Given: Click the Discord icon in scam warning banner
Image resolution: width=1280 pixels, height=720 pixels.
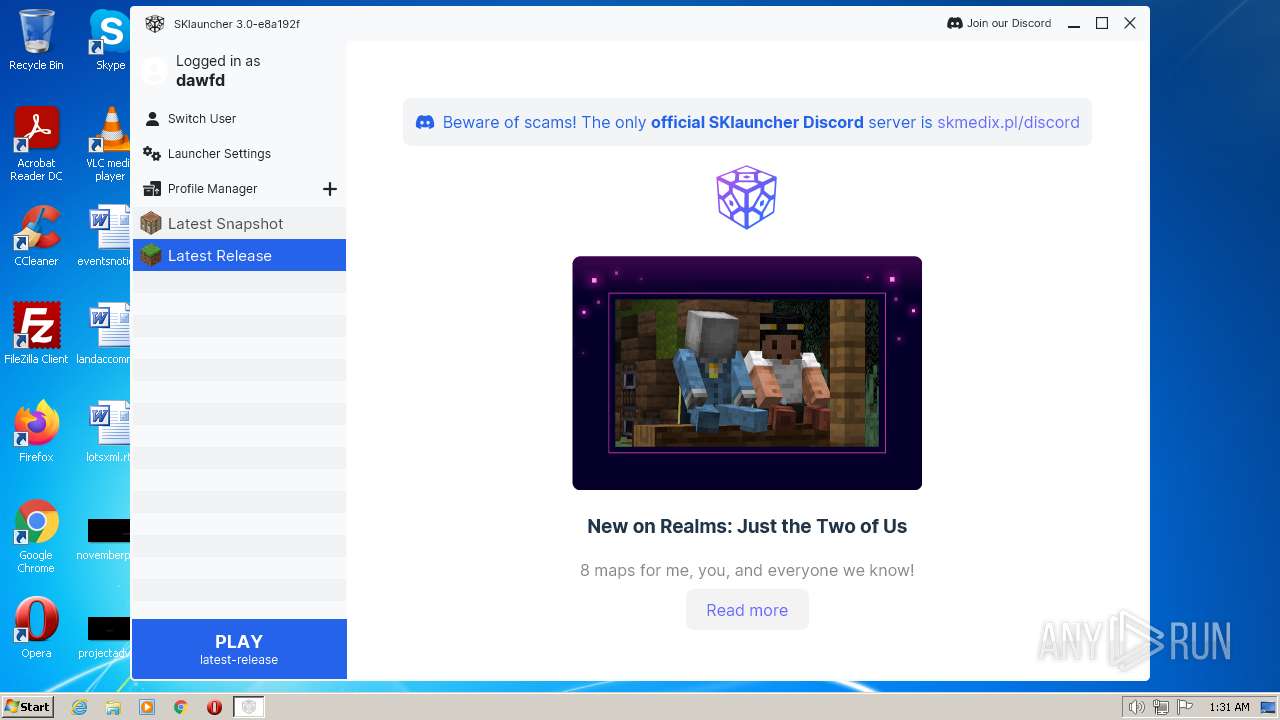Looking at the screenshot, I should (x=425, y=122).
